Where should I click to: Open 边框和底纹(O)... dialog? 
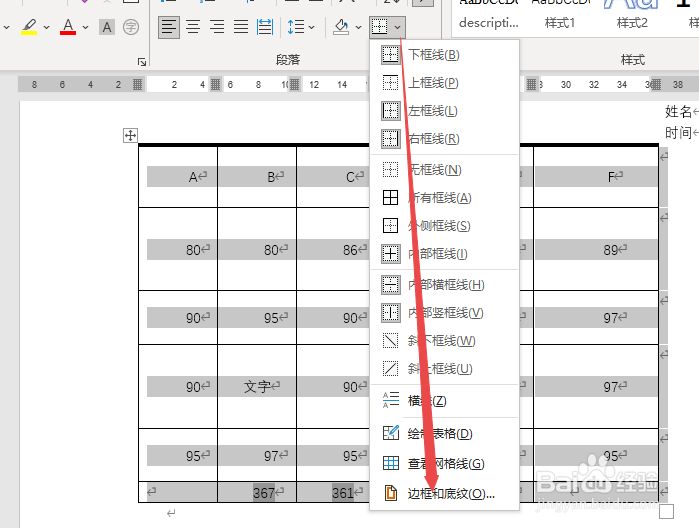(445, 494)
